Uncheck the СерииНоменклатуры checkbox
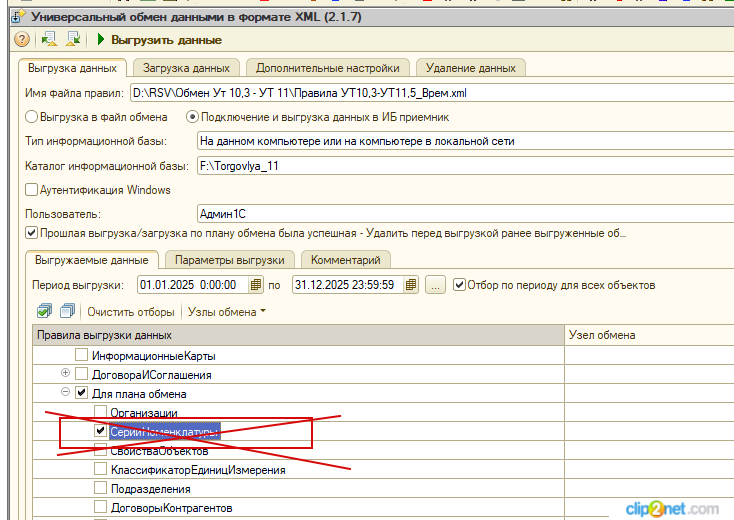 pos(100,431)
